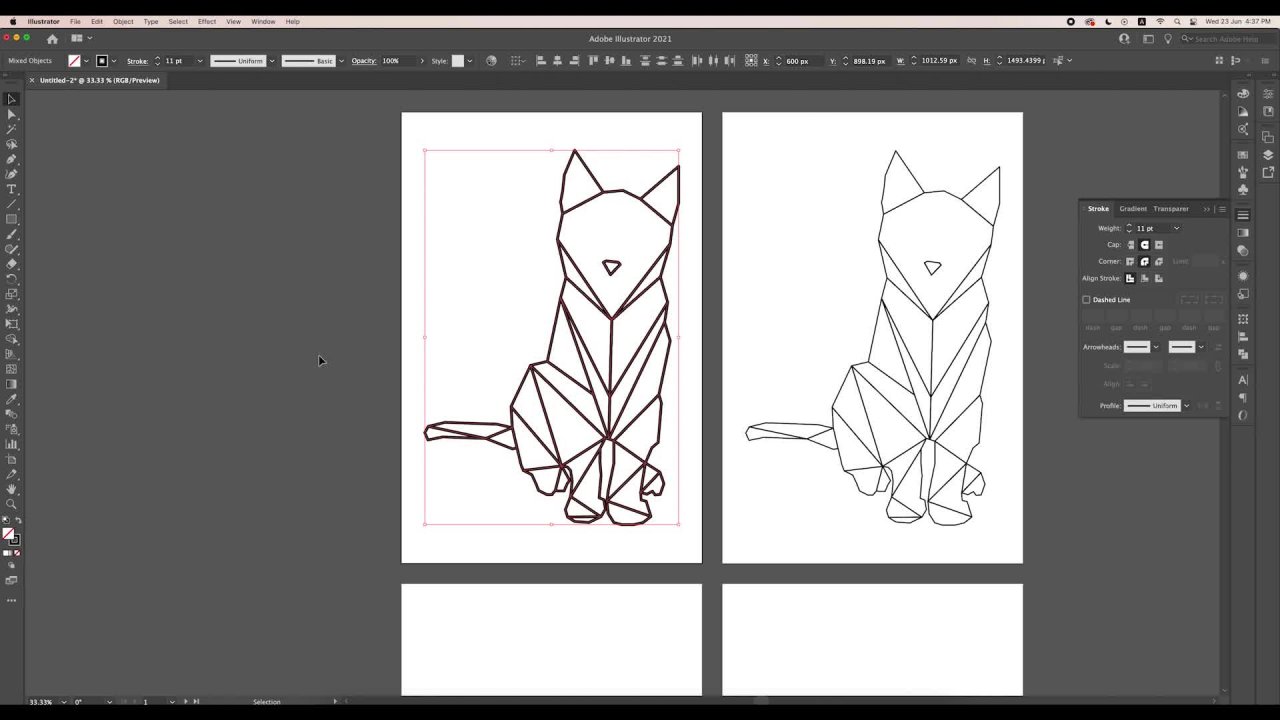Click the fill color swatch in control bar

click(74, 61)
